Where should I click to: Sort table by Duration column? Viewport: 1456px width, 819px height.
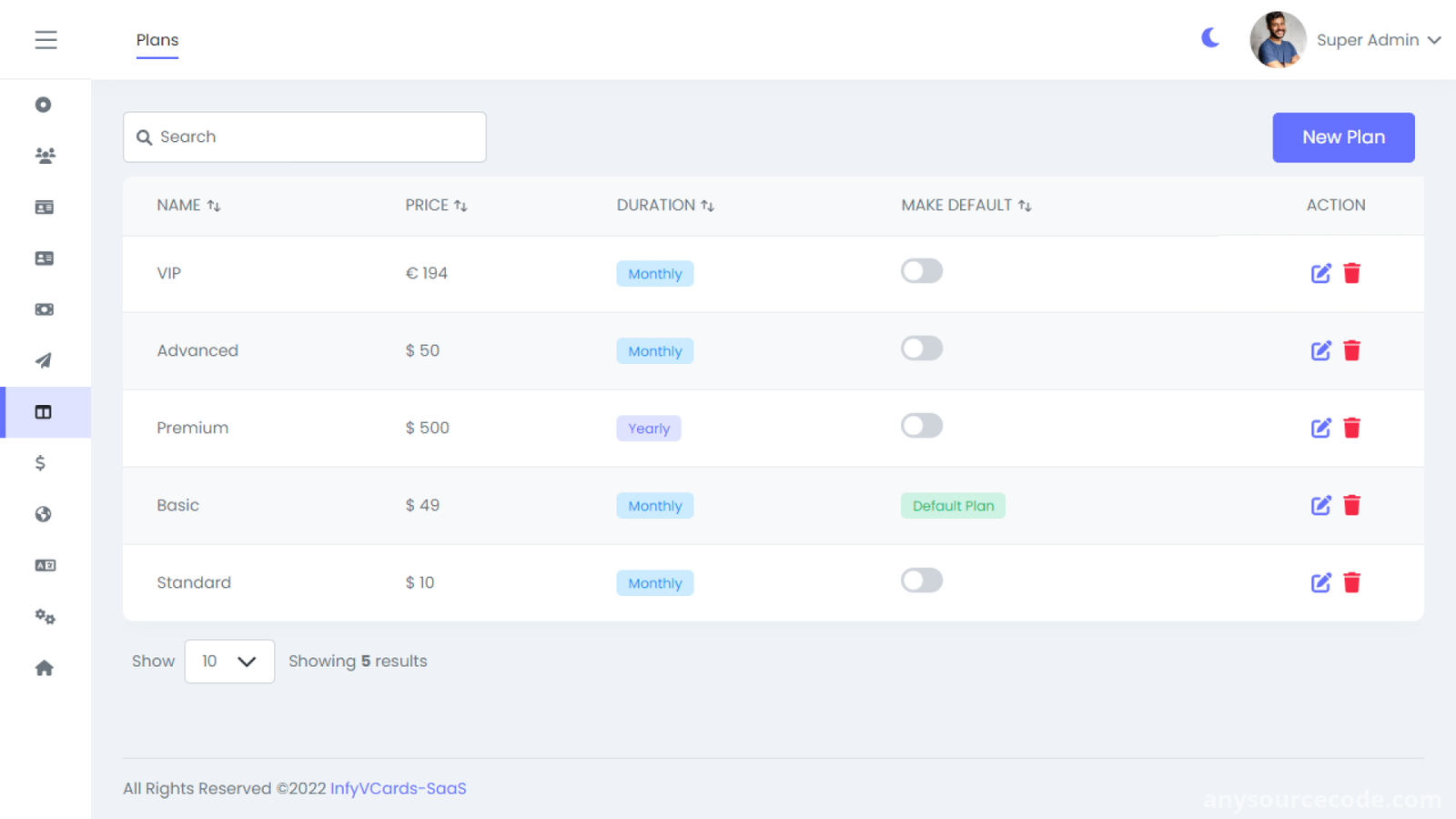coord(665,206)
